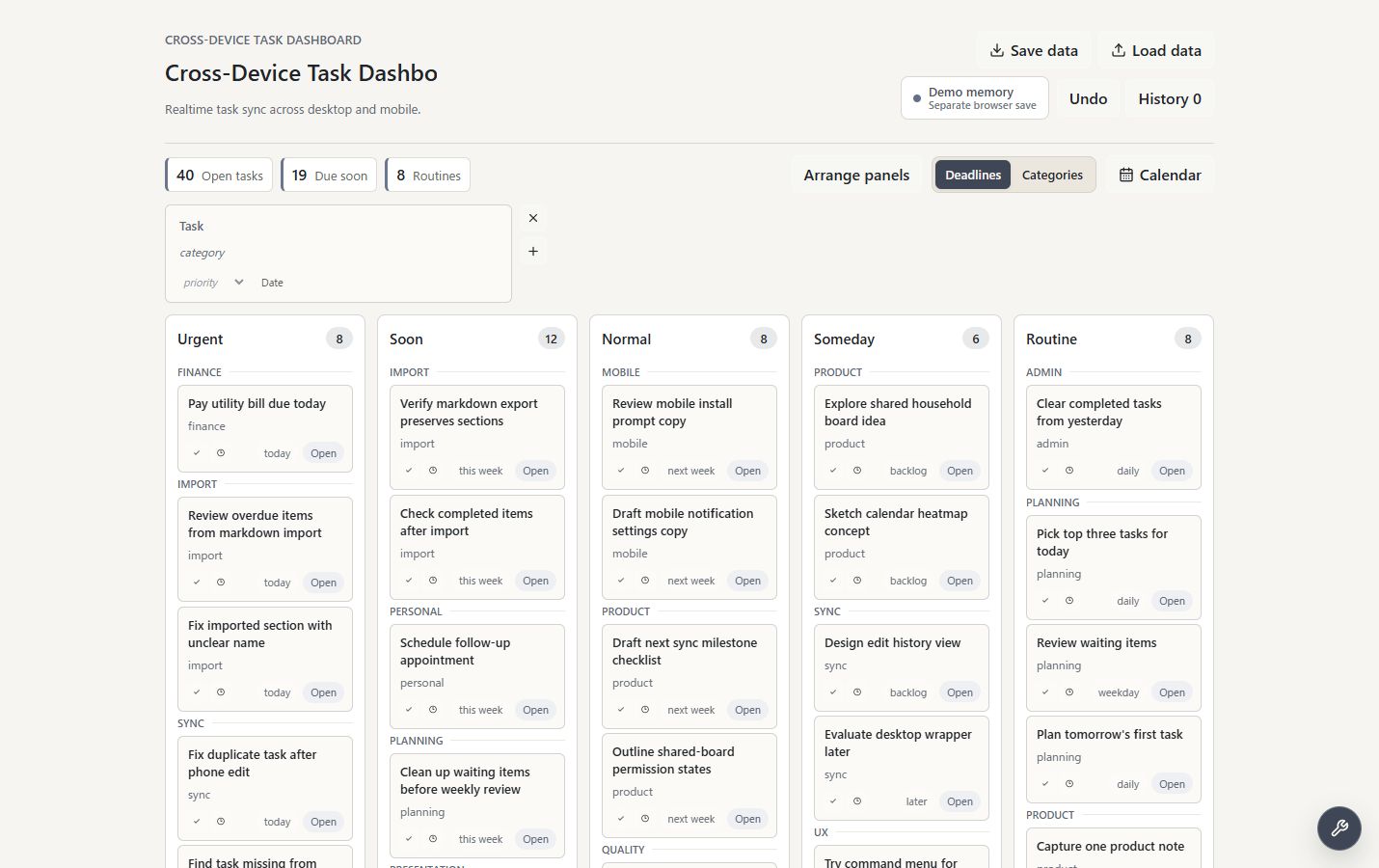
Task: Click the Routine column count badge 8
Action: [x=1188, y=339]
